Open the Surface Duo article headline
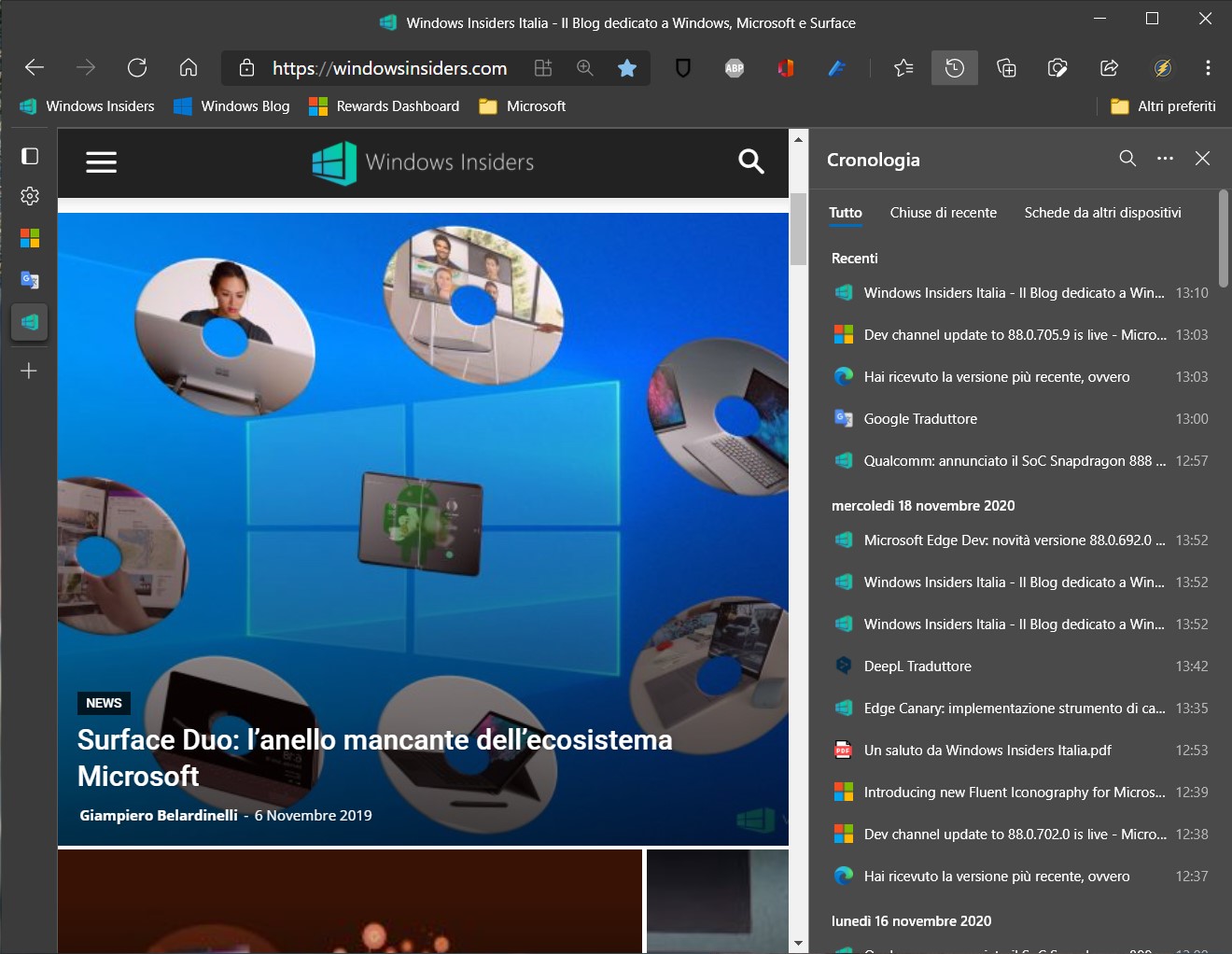The image size is (1232, 954). point(375,758)
